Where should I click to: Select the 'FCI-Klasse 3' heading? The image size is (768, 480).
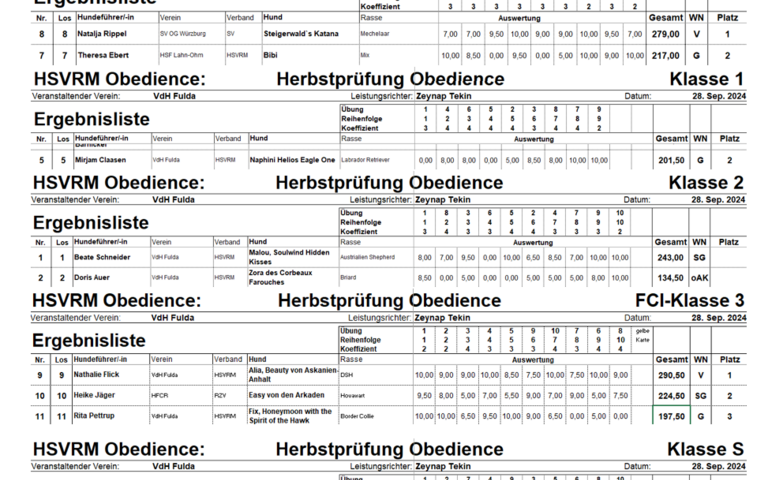(x=690, y=300)
